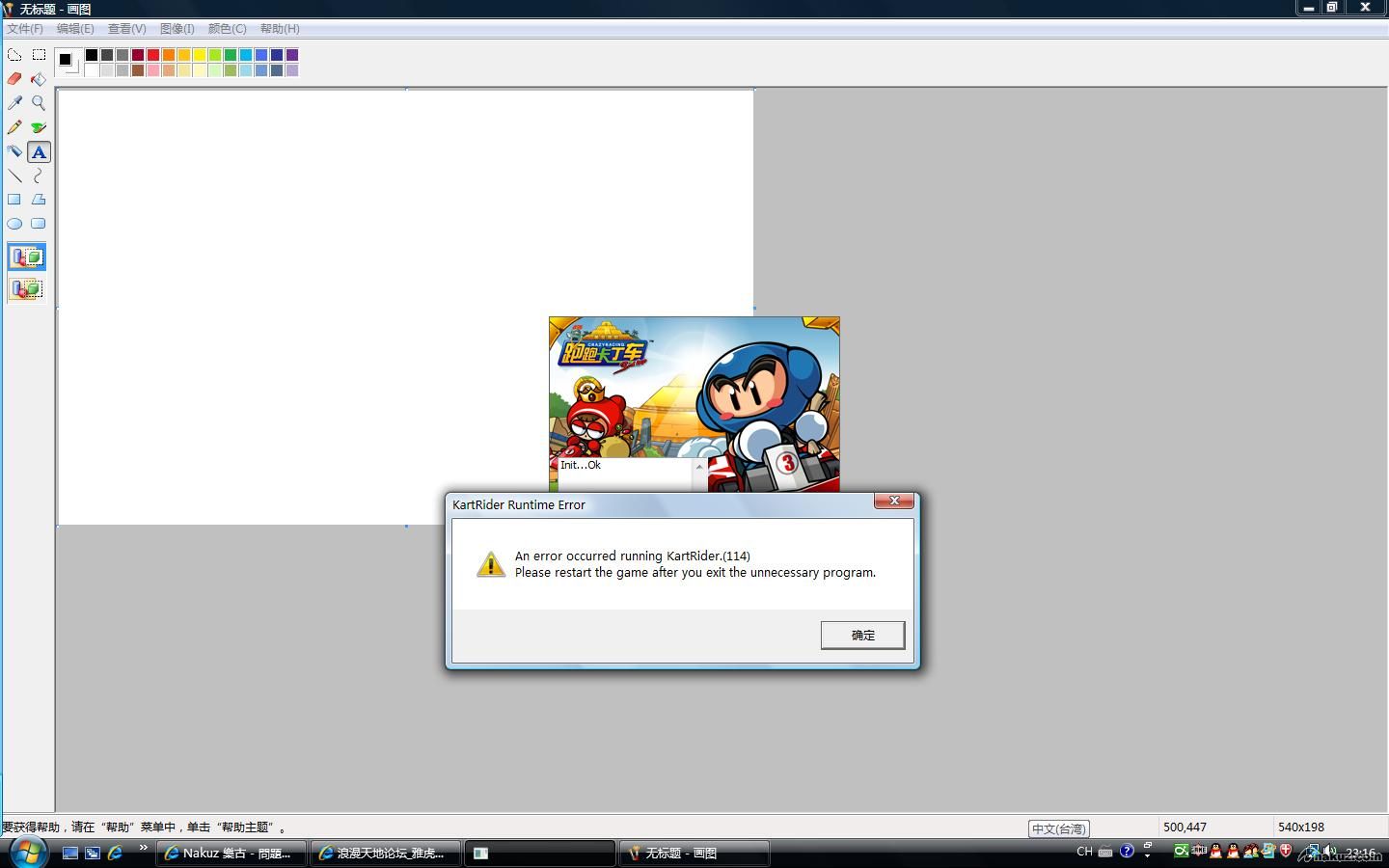This screenshot has width=1389, height=868.
Task: Switch to 浪漫天地论坛 taskbar window
Action: (x=386, y=854)
